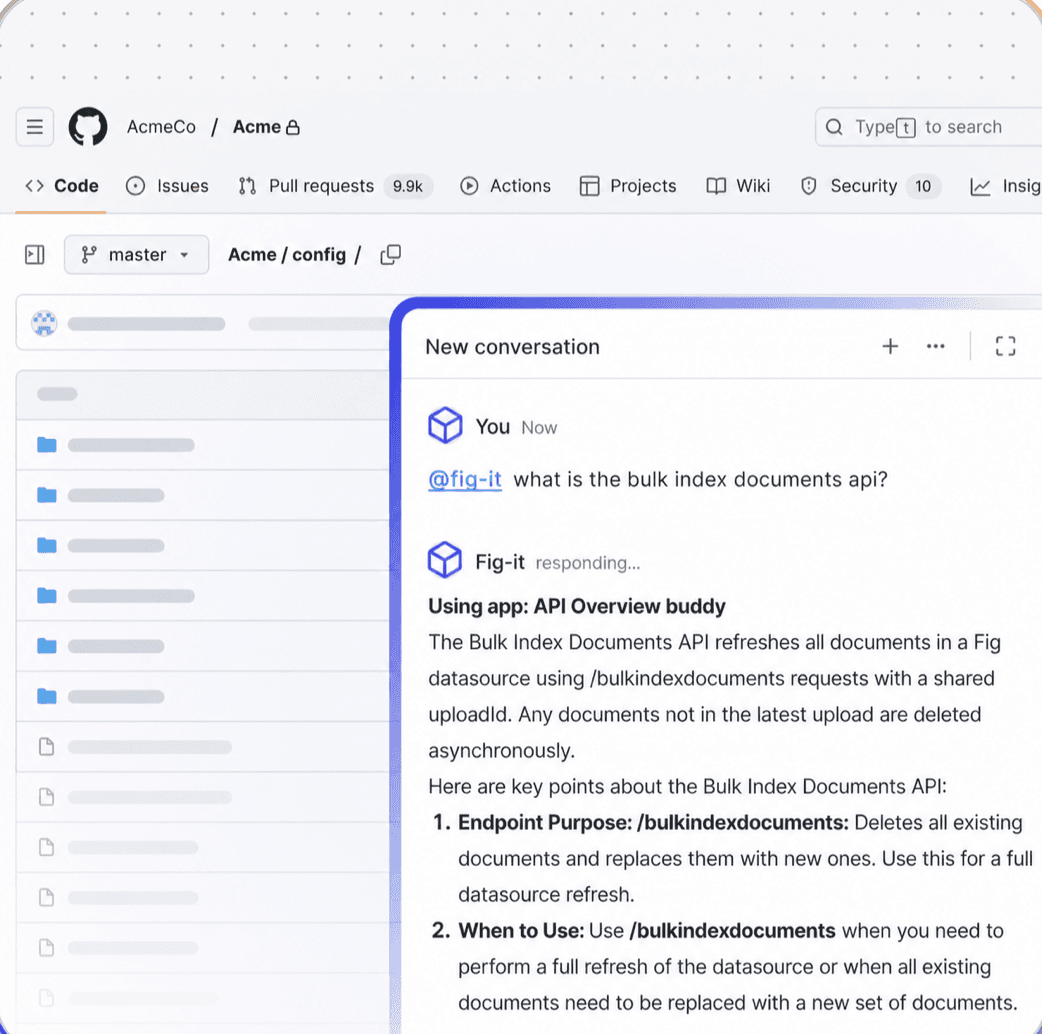Image resolution: width=1042 pixels, height=1034 pixels.
Task: Focus the 'Type / to search' box
Action: 928,127
